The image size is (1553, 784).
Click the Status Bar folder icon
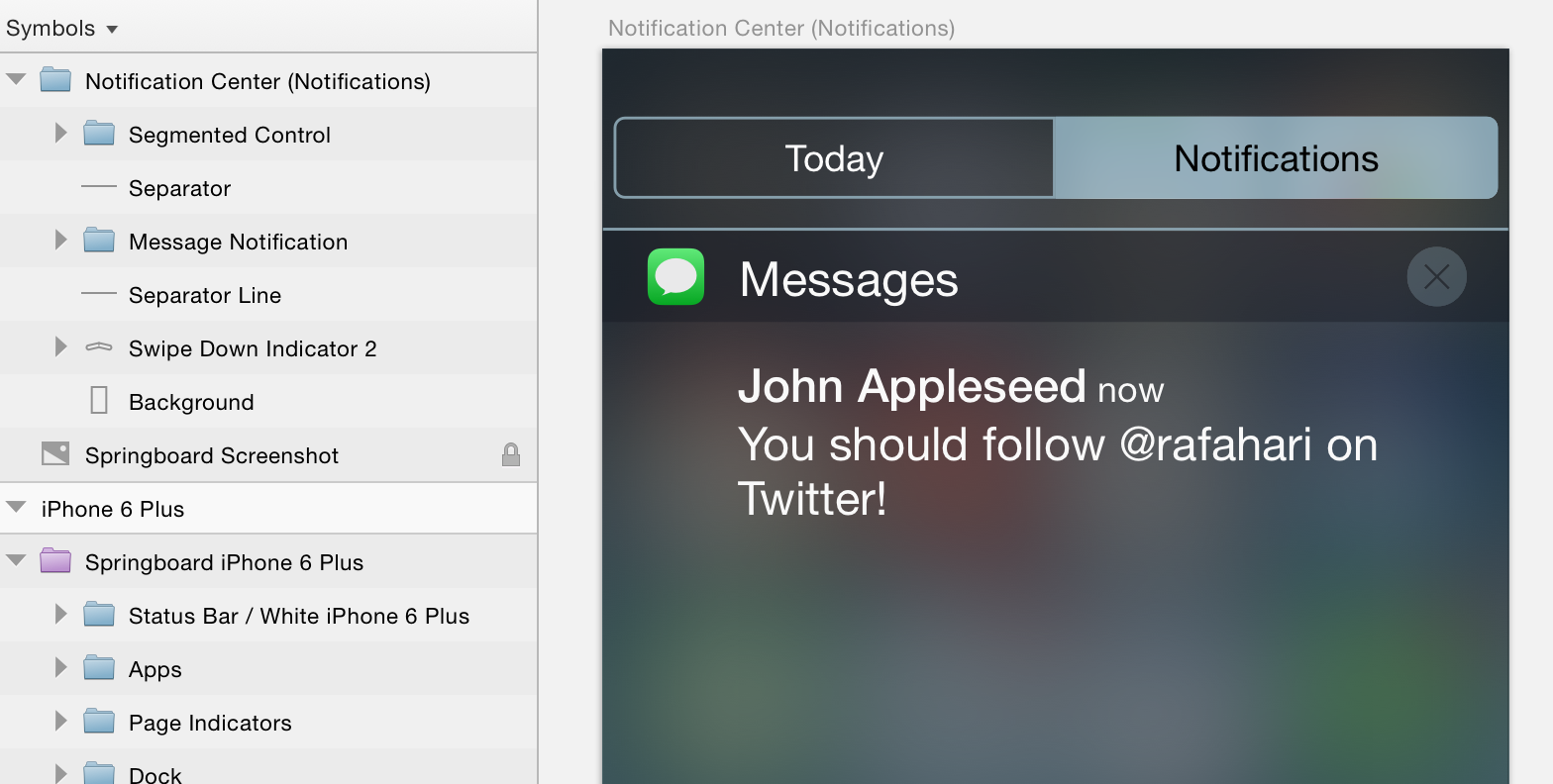coord(99,615)
